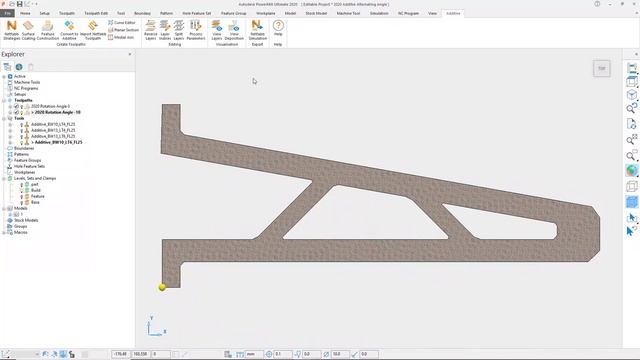The image size is (640, 360).
Task: Toggle light bulb for level 'Feature'
Action: [x=22, y=196]
